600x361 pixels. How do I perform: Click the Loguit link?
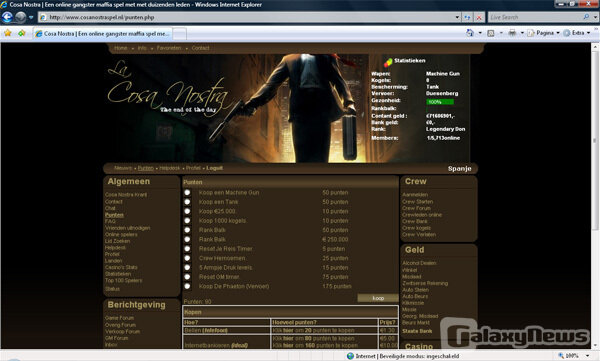[x=214, y=168]
